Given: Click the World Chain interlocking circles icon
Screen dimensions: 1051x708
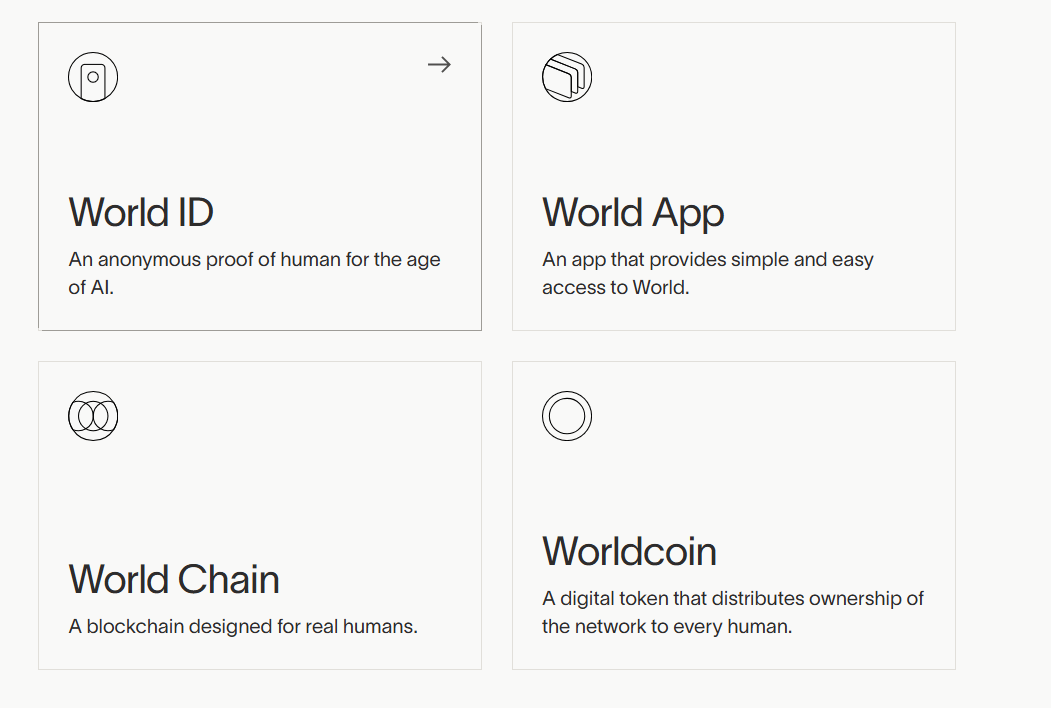Looking at the screenshot, I should 93,416.
